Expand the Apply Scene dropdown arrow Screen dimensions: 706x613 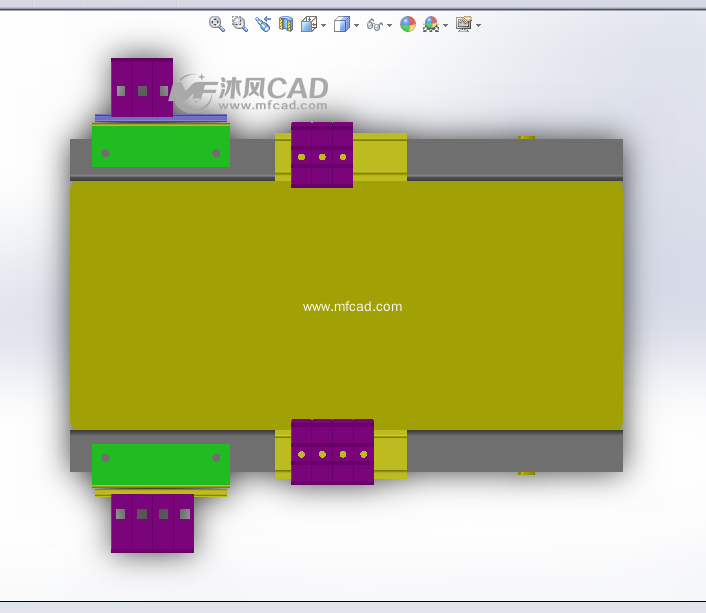[445, 25]
